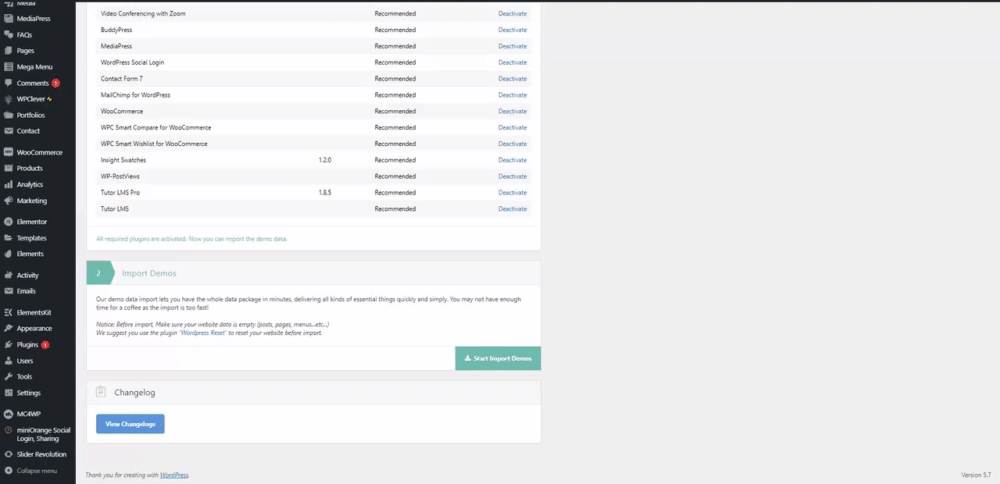This screenshot has height=484, width=1000.
Task: Deactivate WordPress Social Login plugin
Action: click(x=513, y=62)
